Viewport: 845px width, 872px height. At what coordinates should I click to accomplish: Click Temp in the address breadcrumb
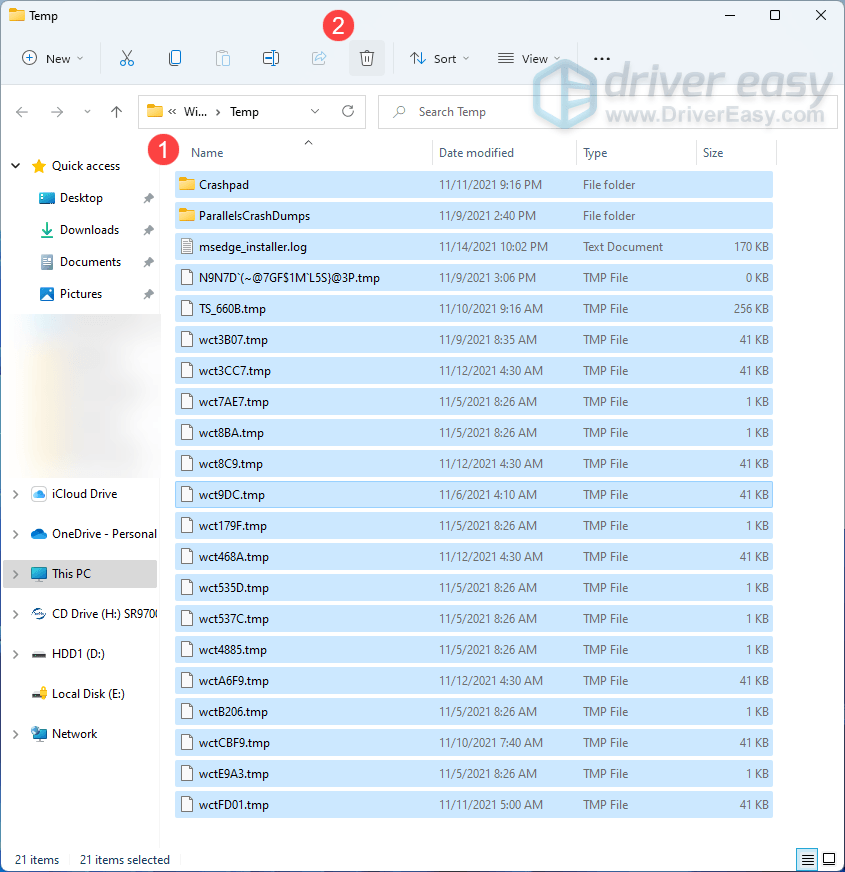tap(244, 112)
